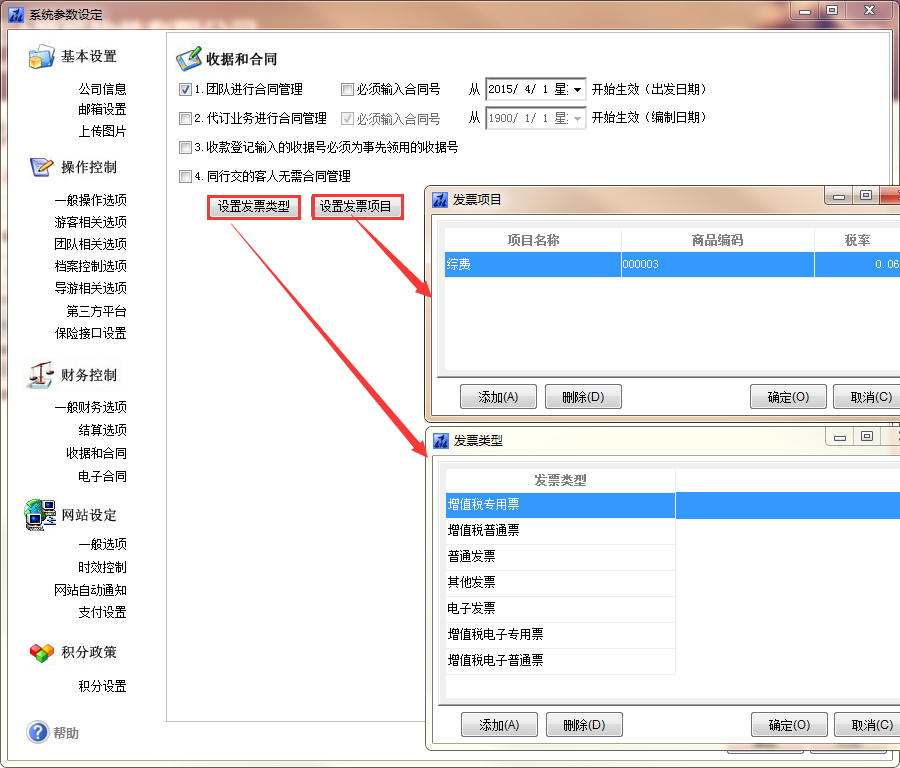Select 电子合同 in the sidebar
The image size is (900, 768).
click(x=102, y=476)
